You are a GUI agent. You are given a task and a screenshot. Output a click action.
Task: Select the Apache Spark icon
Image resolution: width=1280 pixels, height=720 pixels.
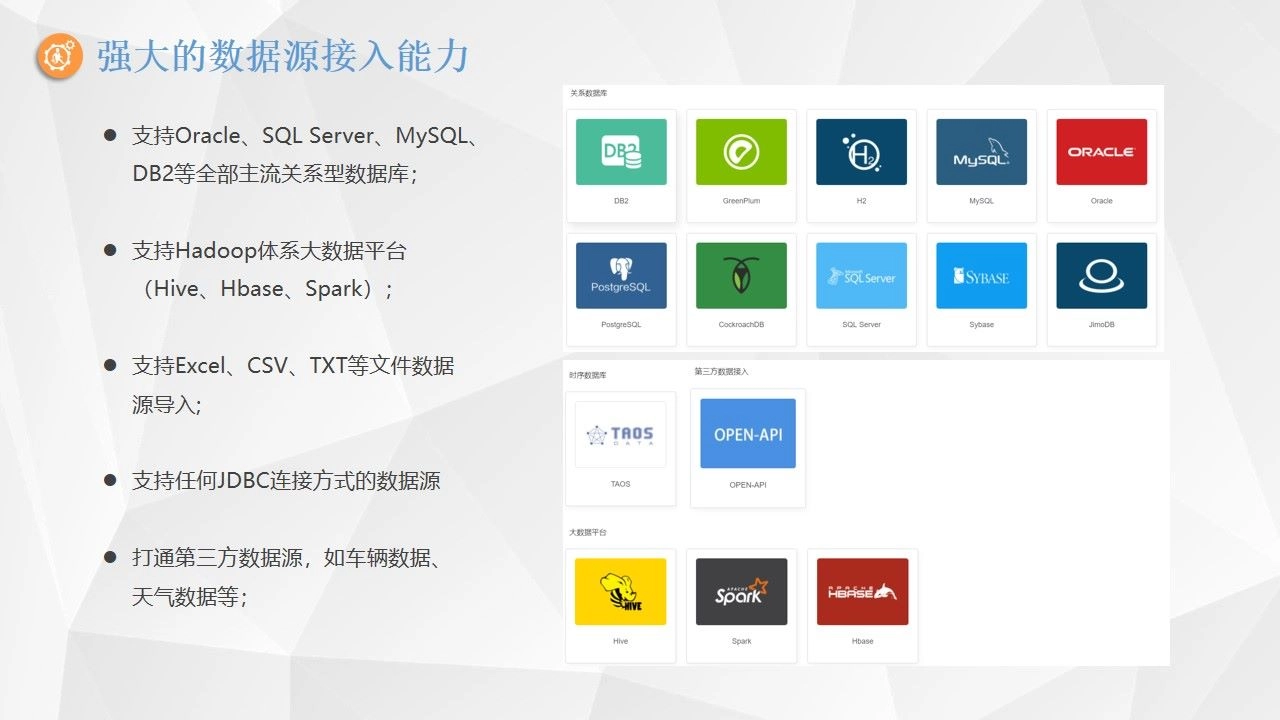(x=741, y=592)
